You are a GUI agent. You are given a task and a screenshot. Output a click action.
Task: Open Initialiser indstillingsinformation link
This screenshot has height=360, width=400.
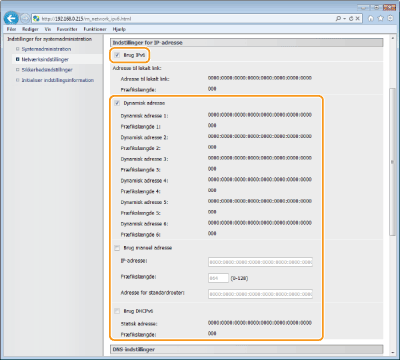click(x=58, y=80)
